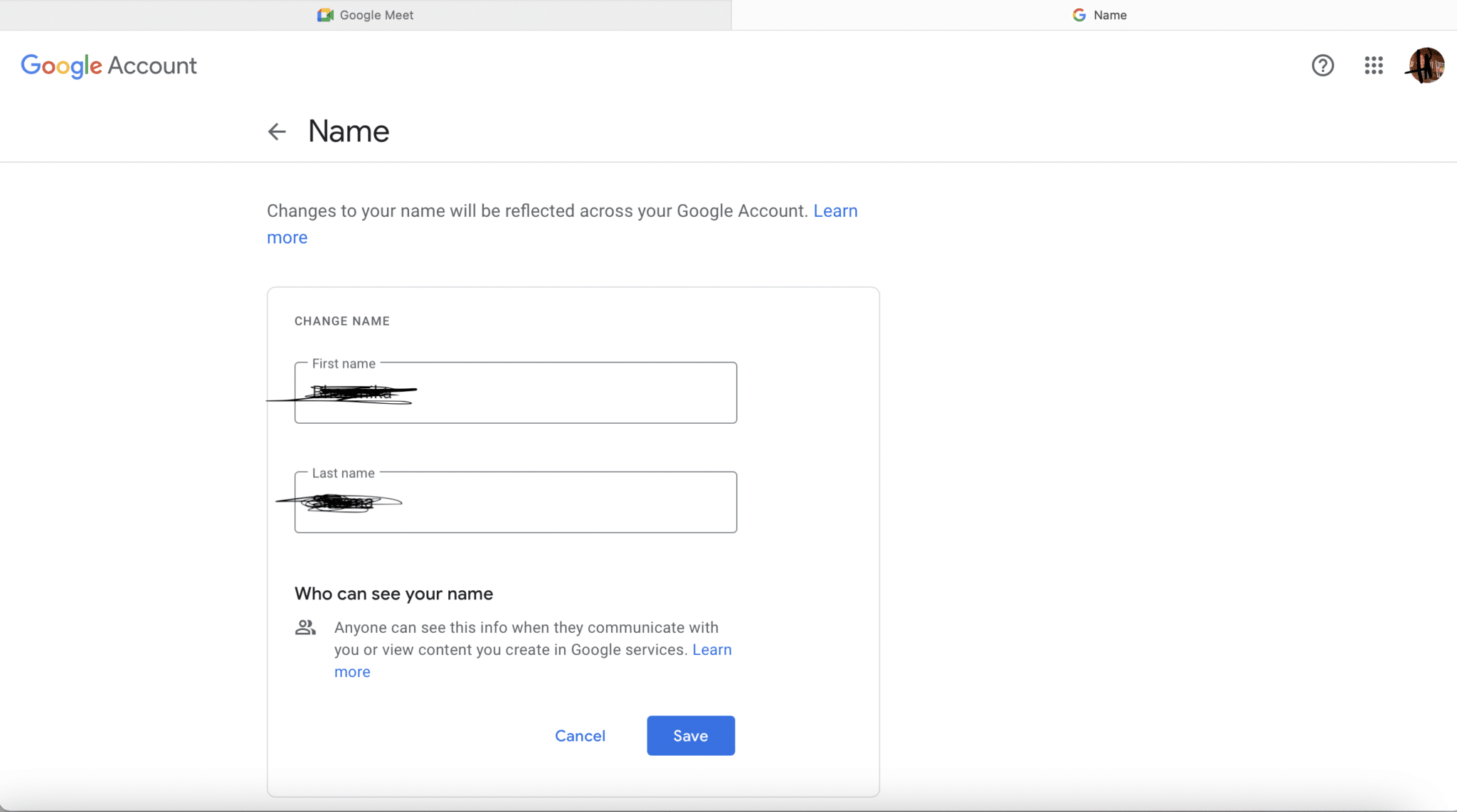Viewport: 1457px width, 812px height.
Task: Switch to the Name tab
Action: tap(1110, 14)
